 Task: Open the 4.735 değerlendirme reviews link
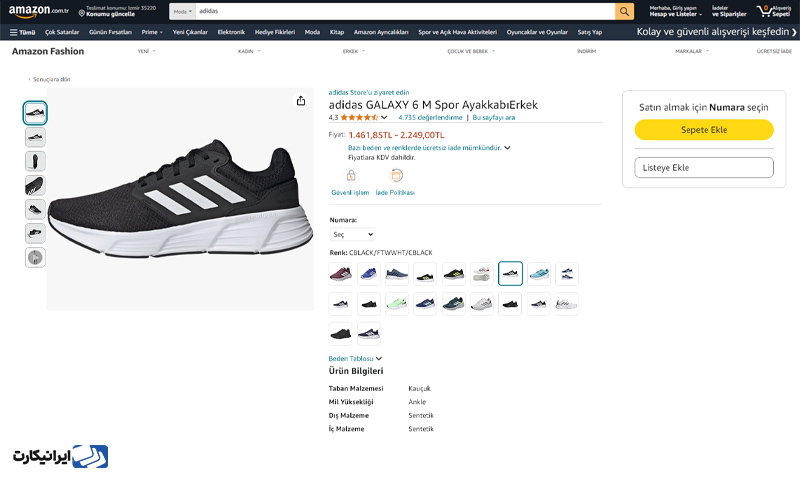[x=430, y=117]
